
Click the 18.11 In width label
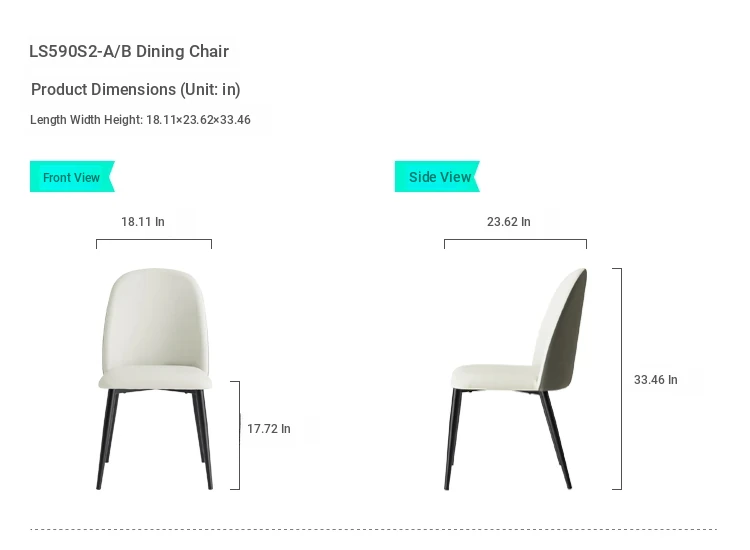[x=143, y=222]
